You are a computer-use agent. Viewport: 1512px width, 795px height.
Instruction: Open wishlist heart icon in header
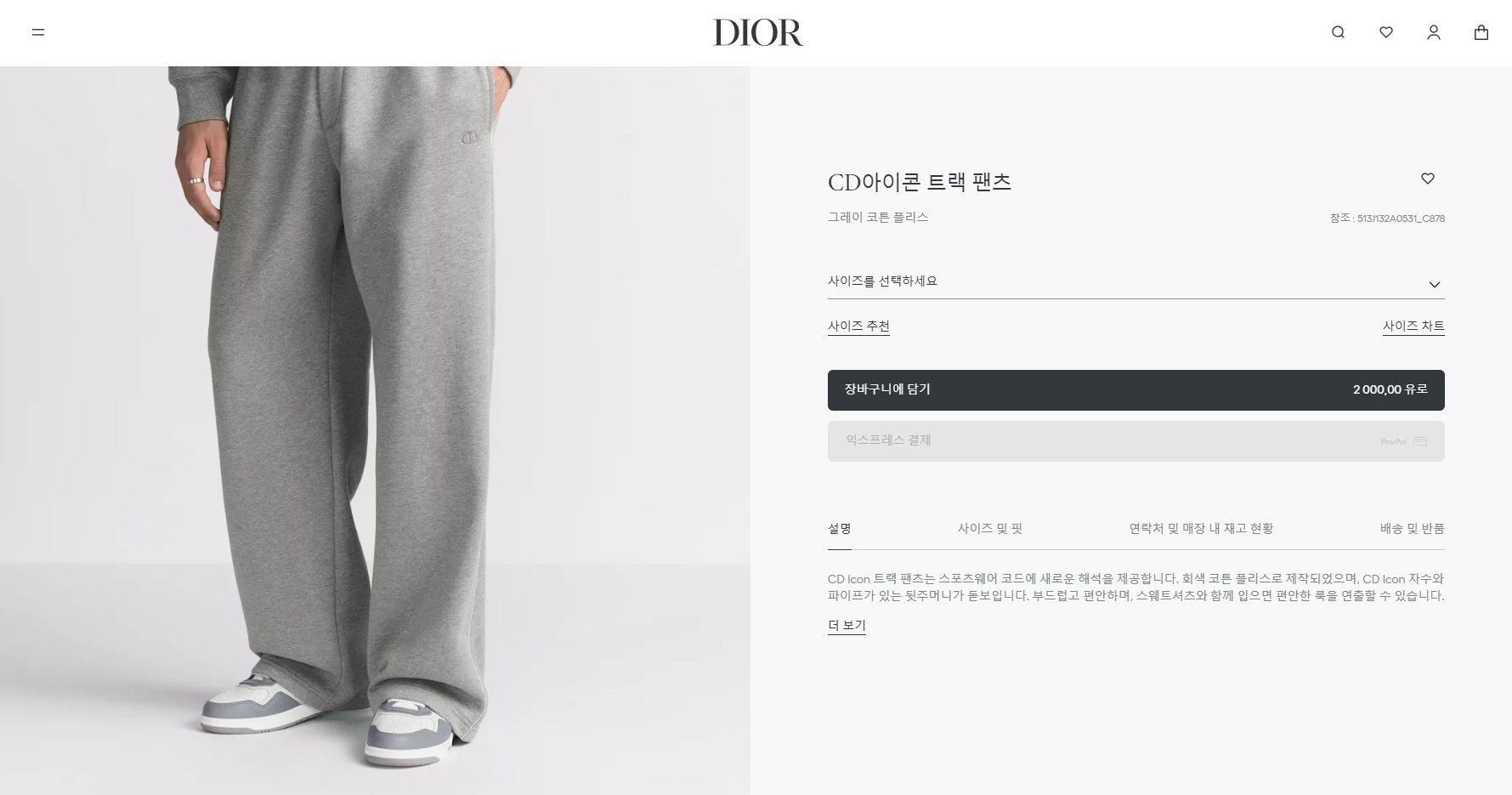click(1386, 32)
